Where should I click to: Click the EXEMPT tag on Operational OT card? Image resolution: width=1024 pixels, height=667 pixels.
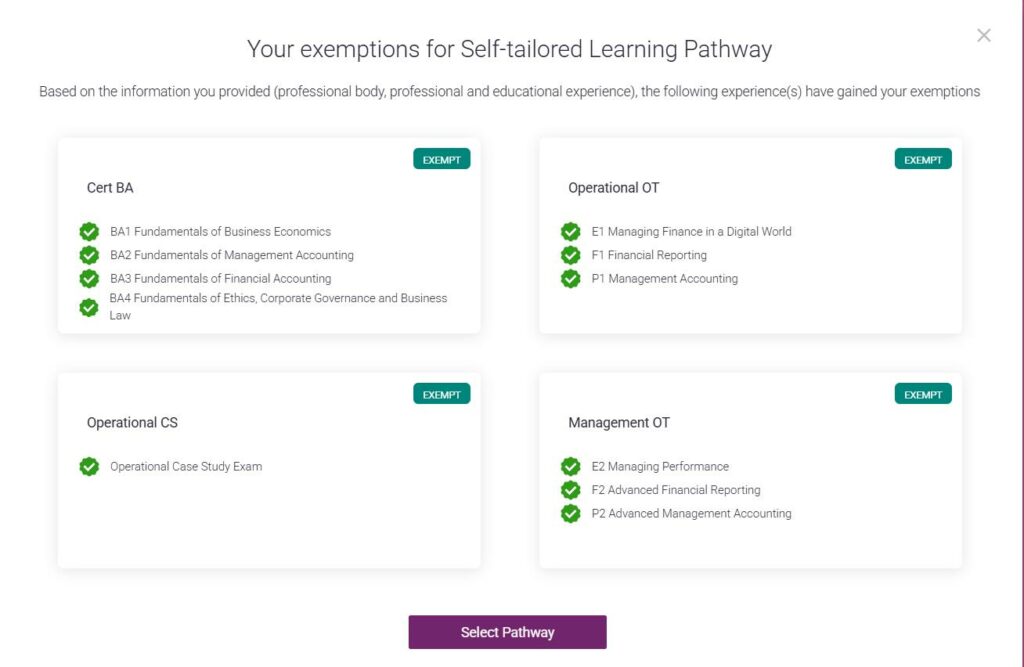point(923,159)
